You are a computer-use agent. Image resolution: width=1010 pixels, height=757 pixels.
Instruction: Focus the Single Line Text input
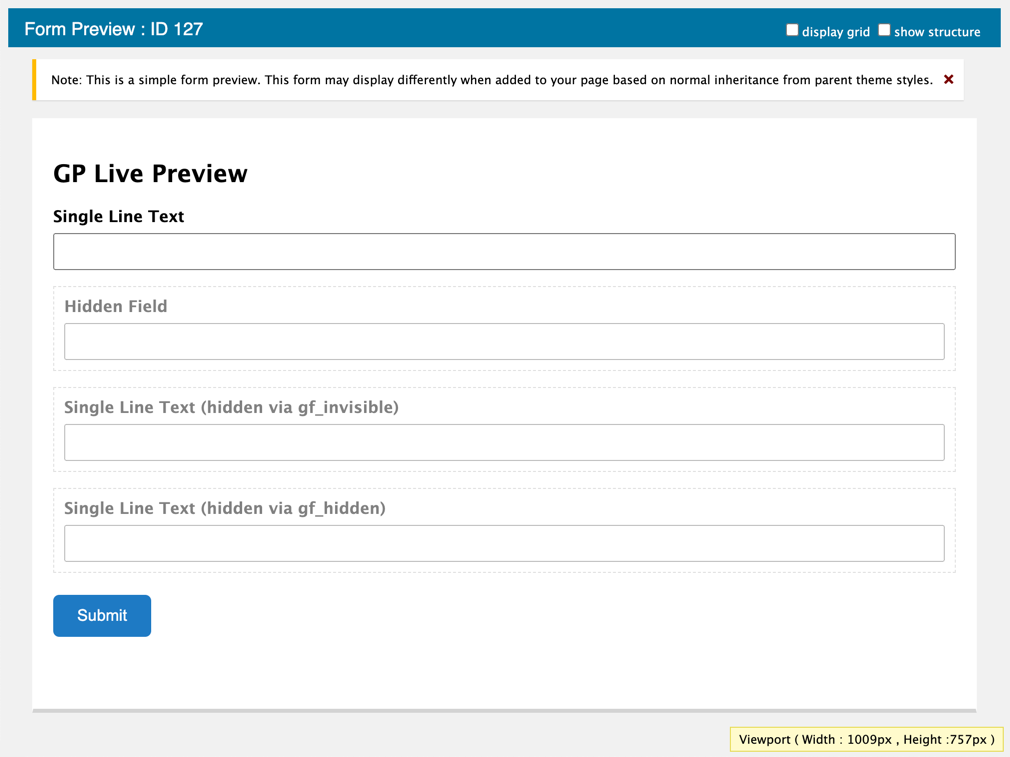[x=504, y=251]
